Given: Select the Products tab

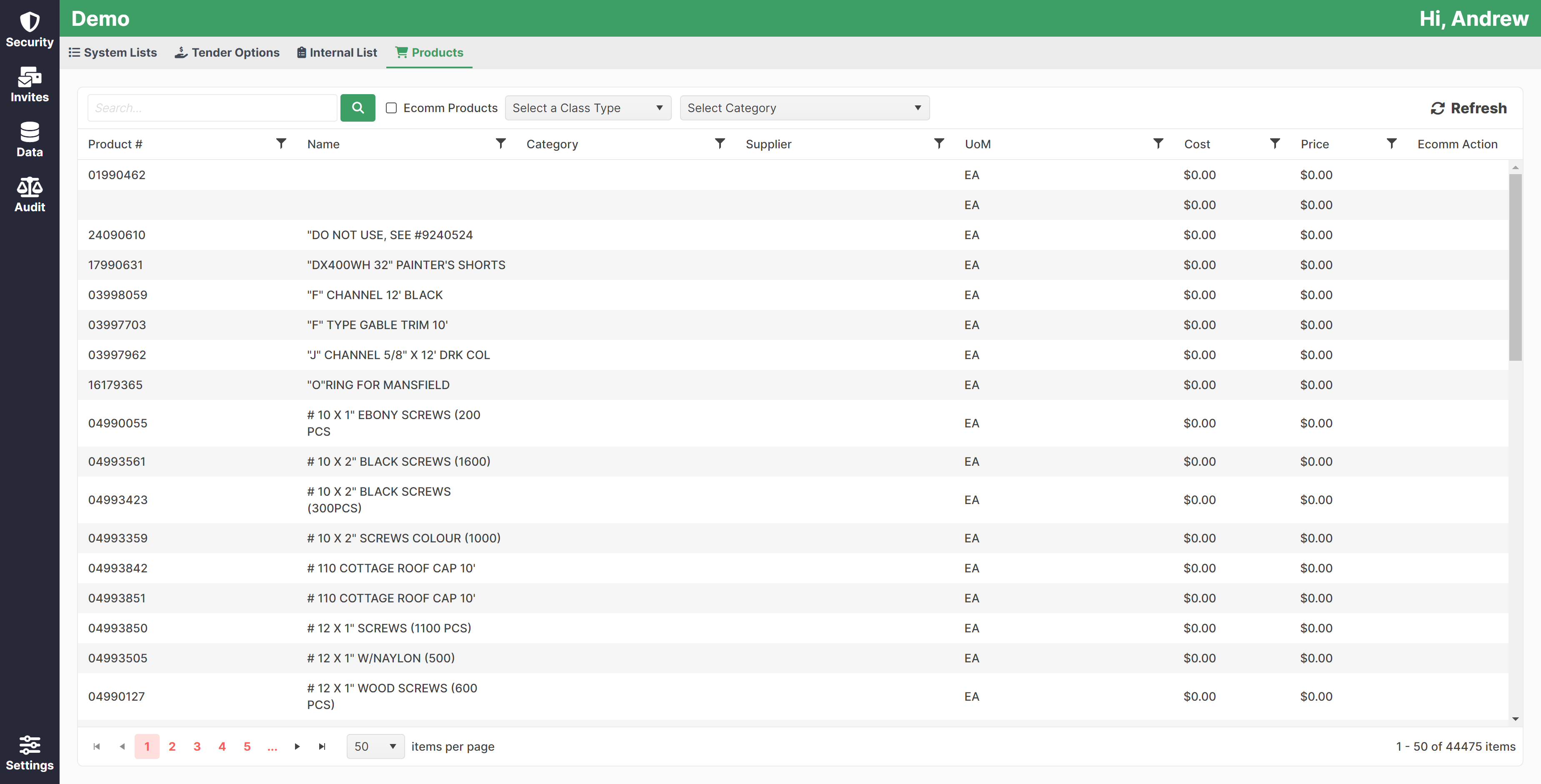Looking at the screenshot, I should coord(429,52).
